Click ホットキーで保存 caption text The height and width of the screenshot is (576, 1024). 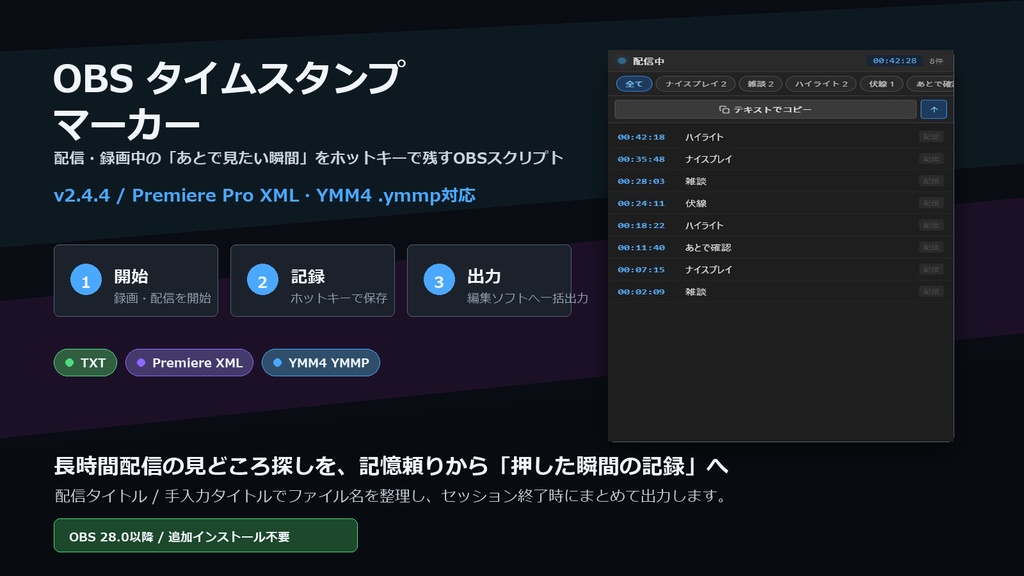[x=339, y=298]
